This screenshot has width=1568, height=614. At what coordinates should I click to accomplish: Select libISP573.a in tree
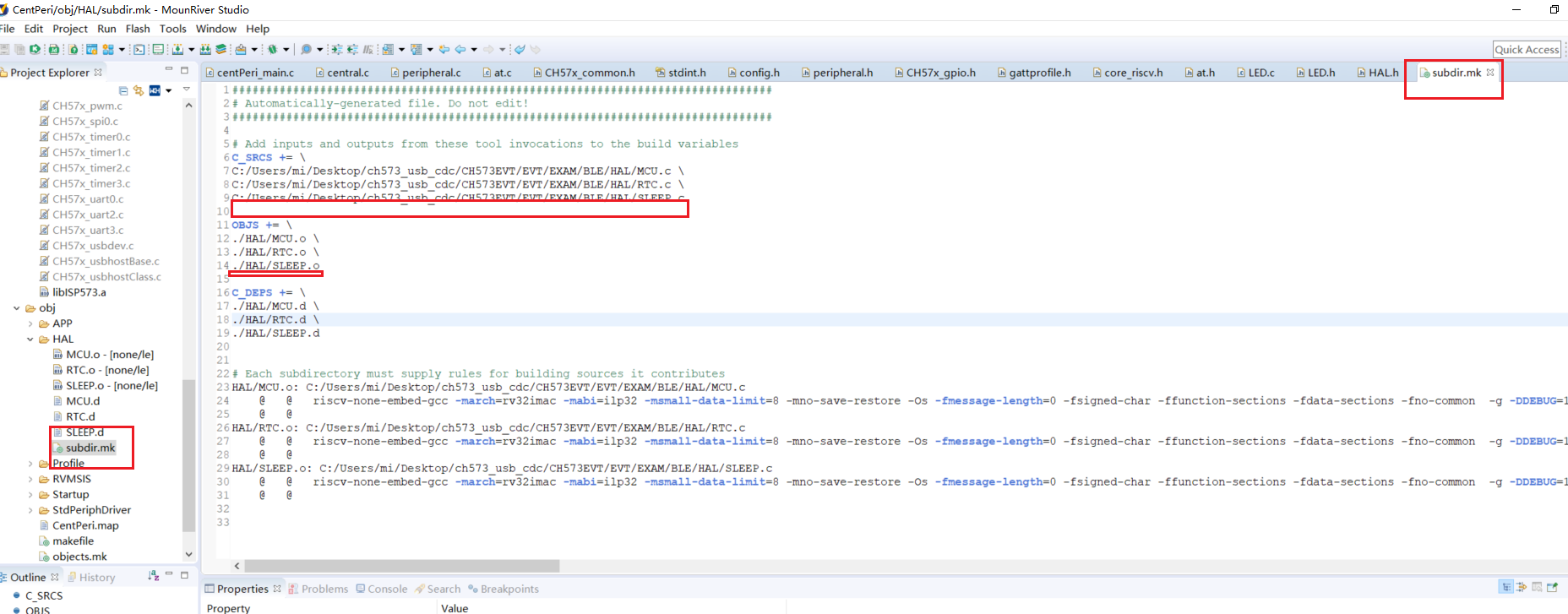pyautogui.click(x=79, y=292)
